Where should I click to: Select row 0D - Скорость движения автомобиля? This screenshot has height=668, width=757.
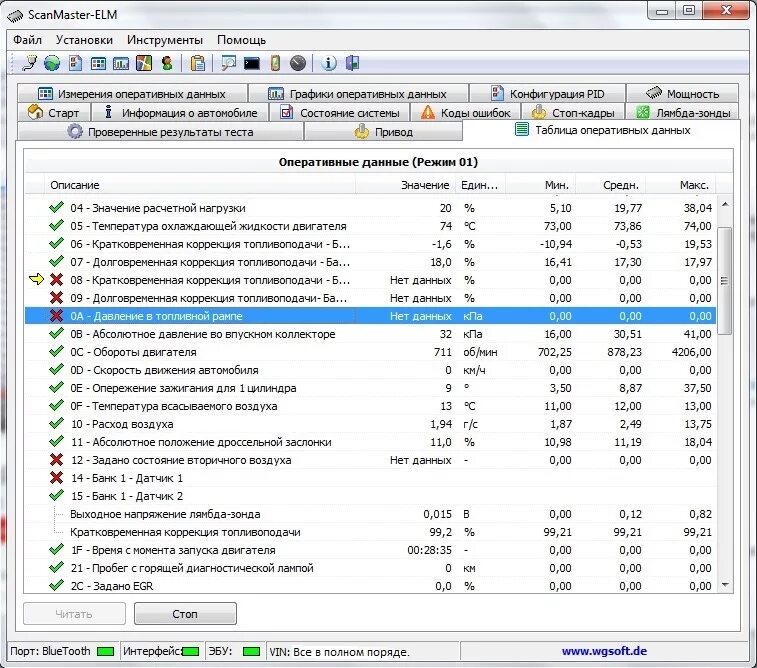pyautogui.click(x=370, y=370)
